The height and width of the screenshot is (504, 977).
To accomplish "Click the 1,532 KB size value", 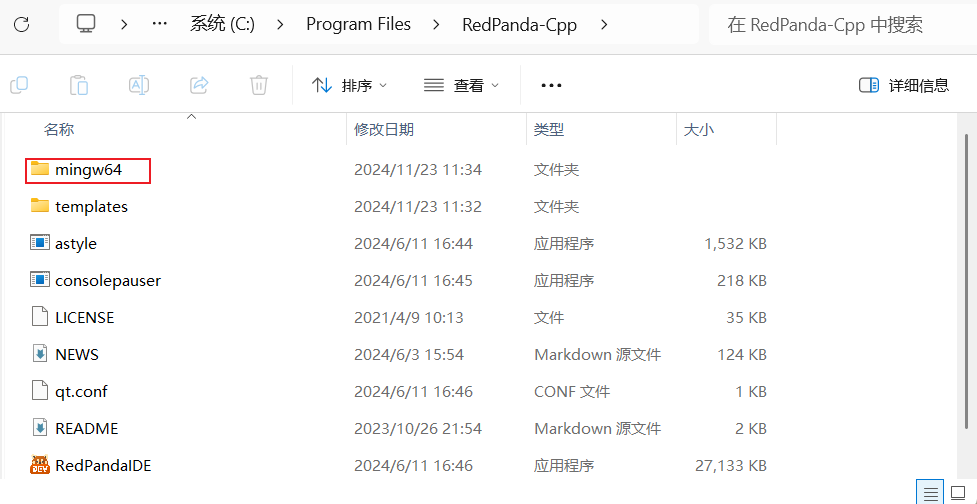I will click(x=735, y=244).
